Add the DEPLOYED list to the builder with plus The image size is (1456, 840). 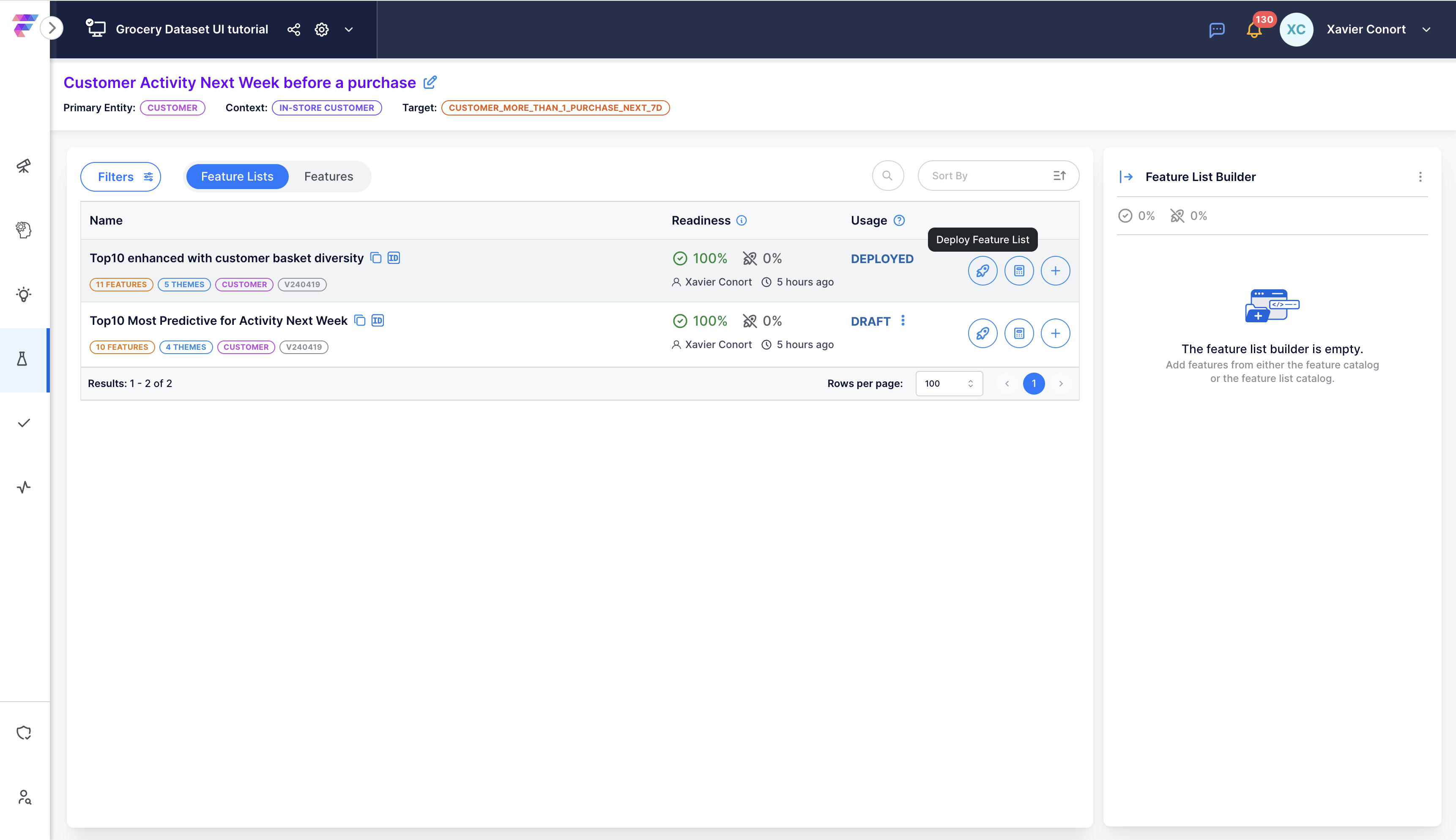[1055, 271]
